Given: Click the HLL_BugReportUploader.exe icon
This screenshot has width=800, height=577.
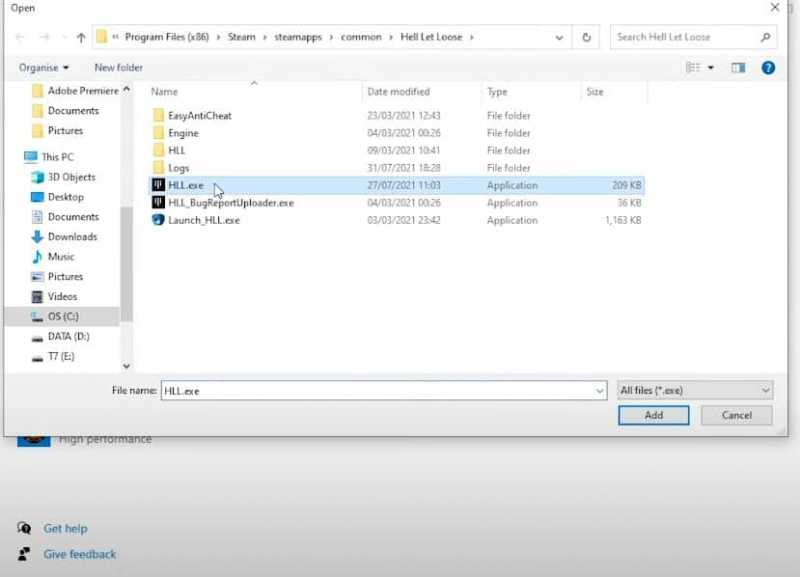Looking at the screenshot, I should pos(159,202).
